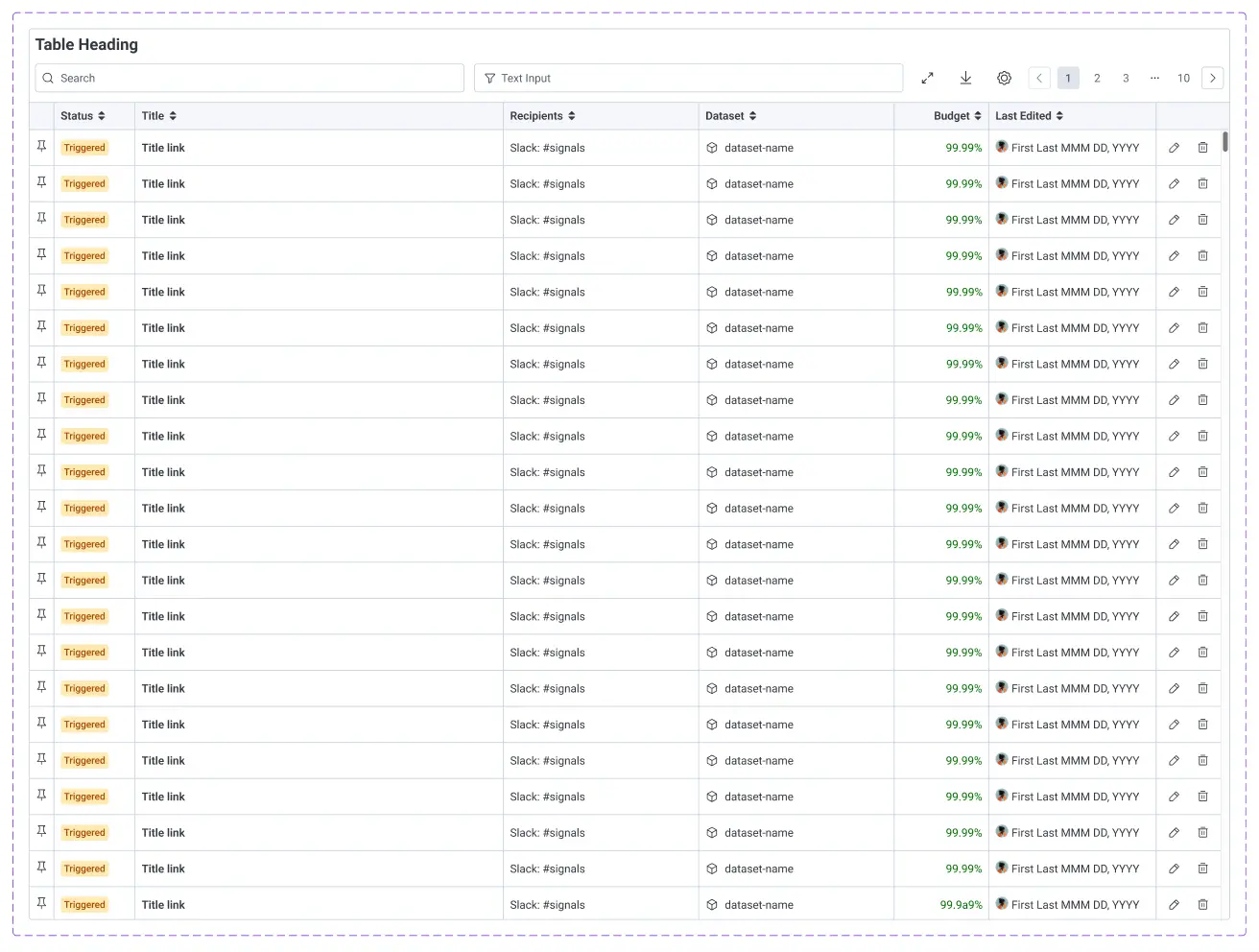Click the dataset cube icon in row one
The width and height of the screenshot is (1259, 952).
point(711,148)
